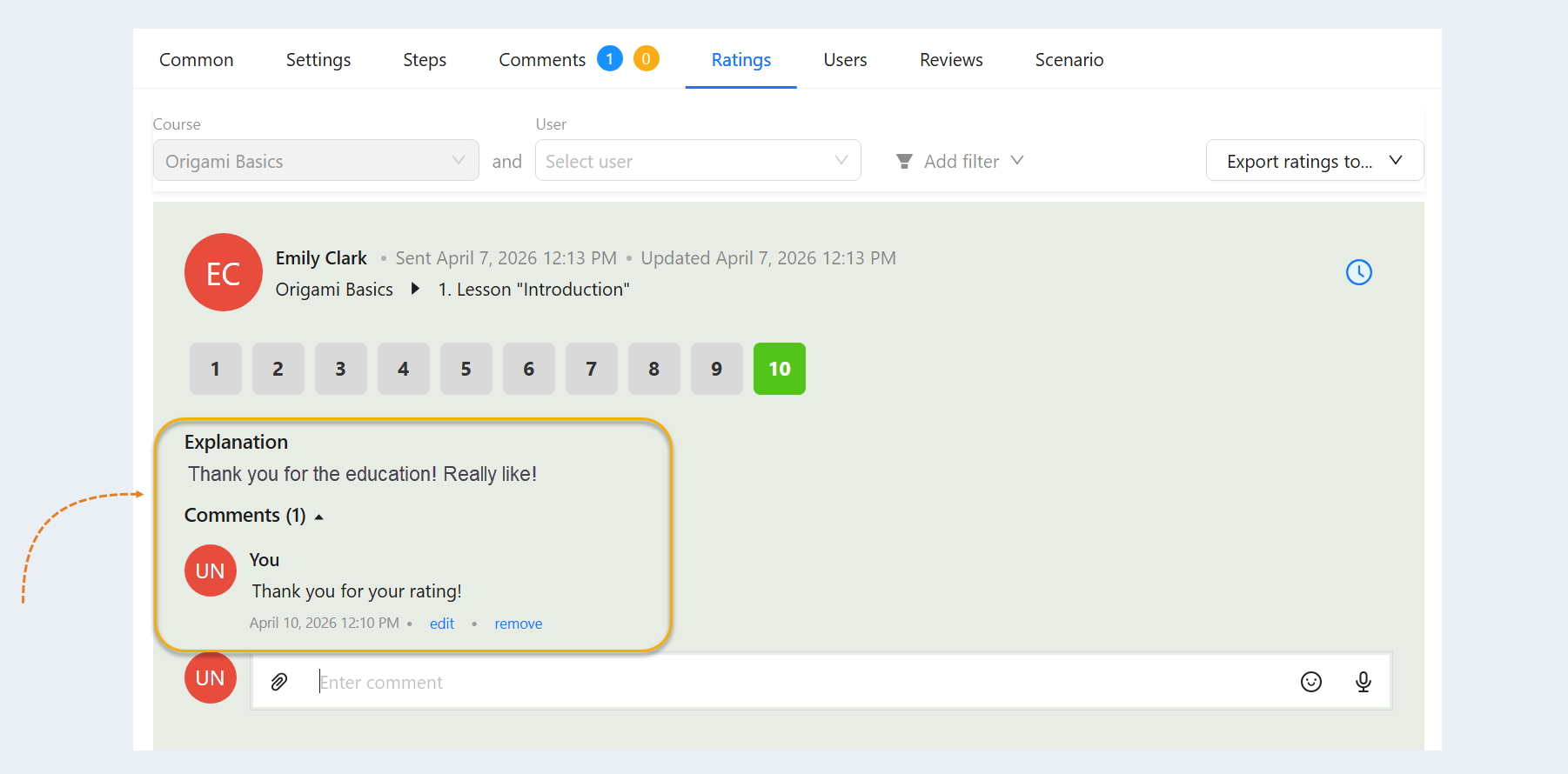Open 1. Lesson "Introduction" breadcrumb link

[534, 290]
